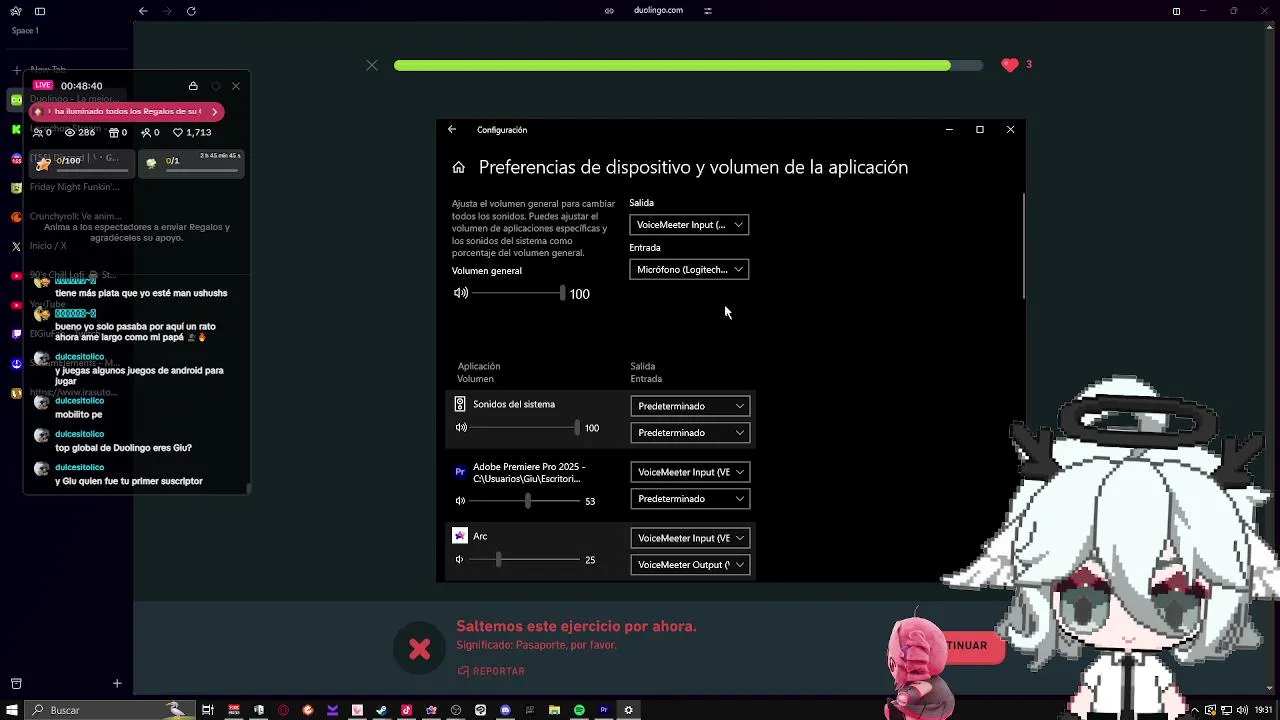Expand the gift banner chevron in overlay
The width and height of the screenshot is (1280, 720).
(x=214, y=111)
